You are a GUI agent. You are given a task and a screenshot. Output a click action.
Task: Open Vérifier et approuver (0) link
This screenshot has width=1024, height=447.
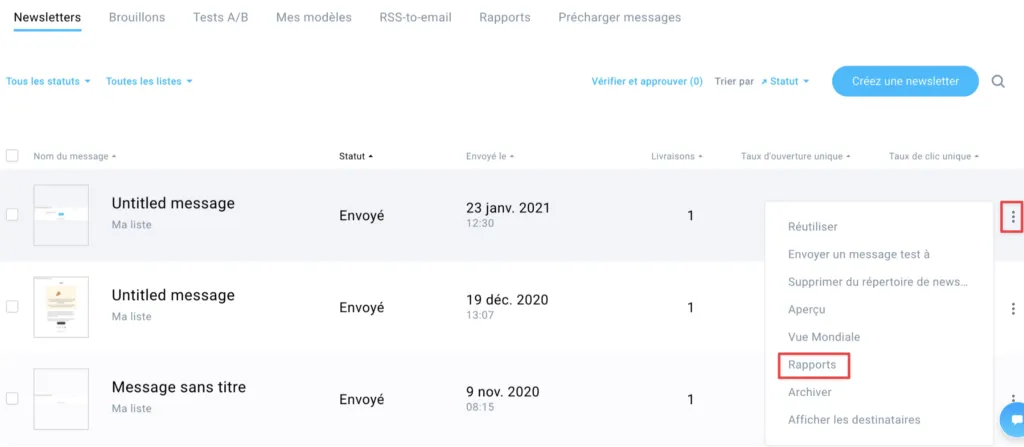click(647, 82)
